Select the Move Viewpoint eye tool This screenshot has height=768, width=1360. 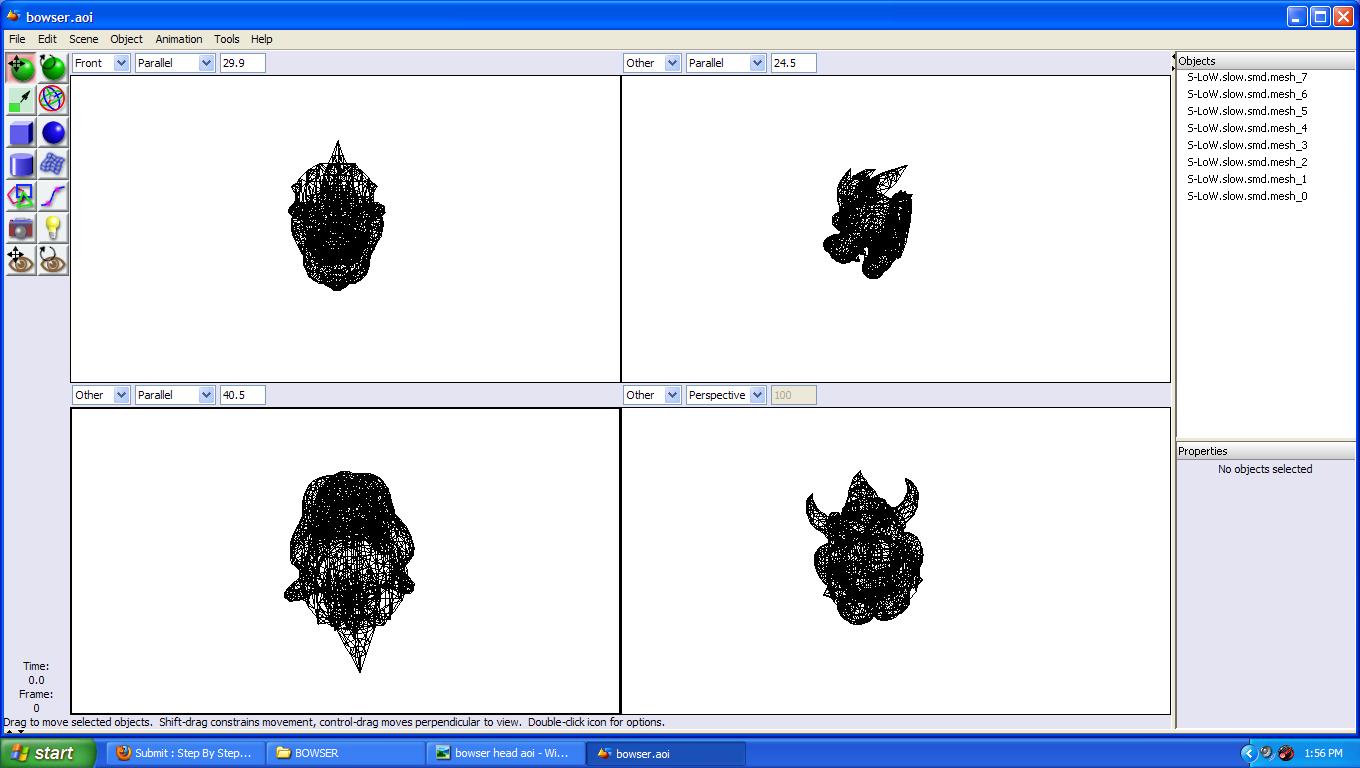(x=21, y=260)
